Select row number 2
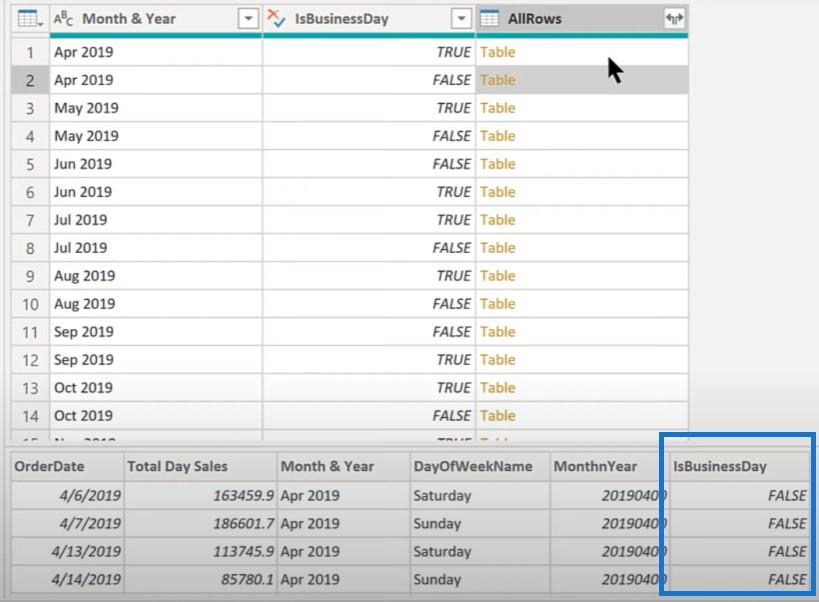This screenshot has height=602, width=819. (x=30, y=80)
